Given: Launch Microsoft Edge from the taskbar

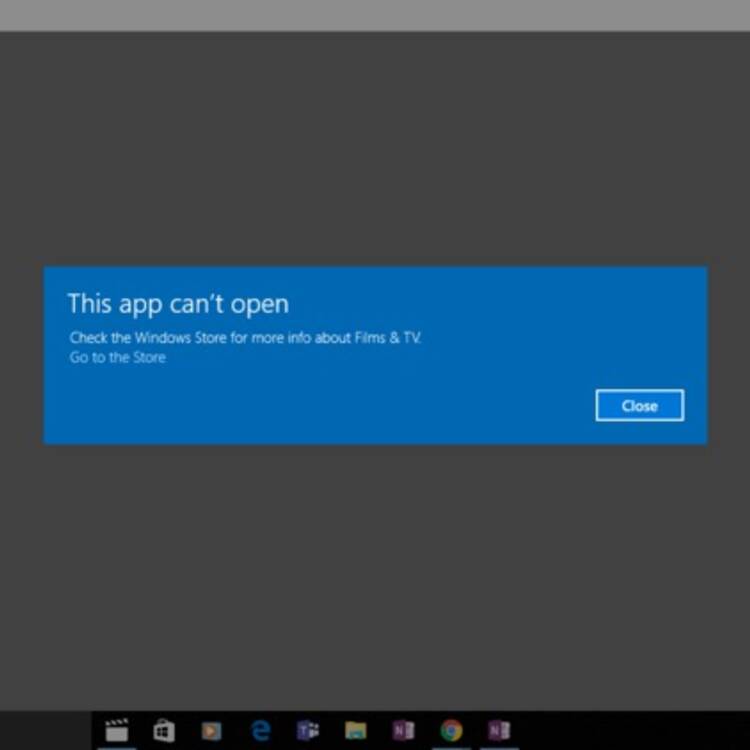Looking at the screenshot, I should 260,730.
